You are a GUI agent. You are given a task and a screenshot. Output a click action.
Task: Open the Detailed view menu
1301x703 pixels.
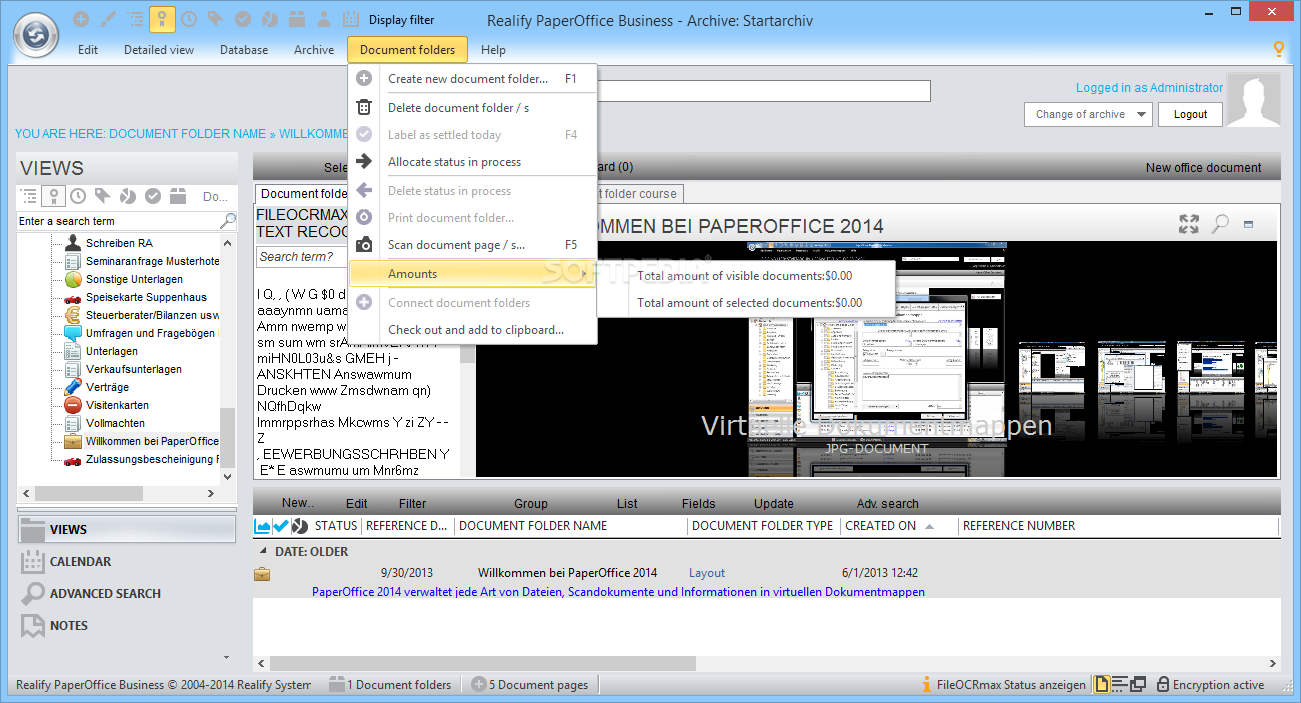click(x=159, y=50)
